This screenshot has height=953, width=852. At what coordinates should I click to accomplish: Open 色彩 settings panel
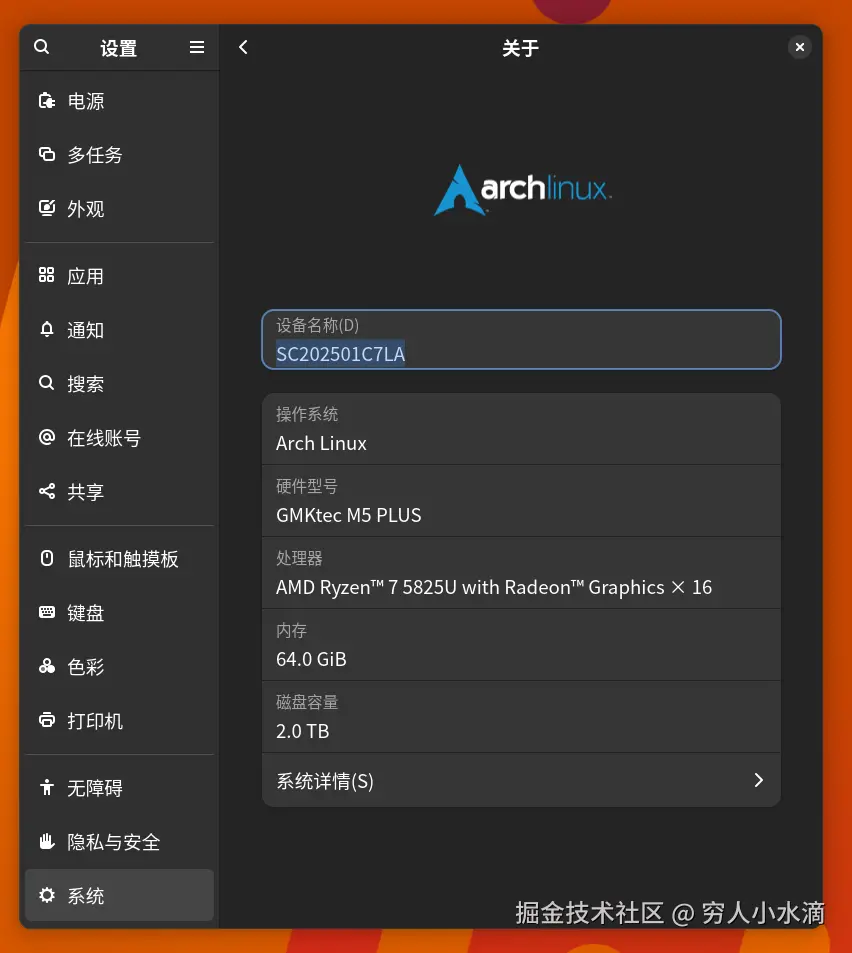pyautogui.click(x=119, y=667)
